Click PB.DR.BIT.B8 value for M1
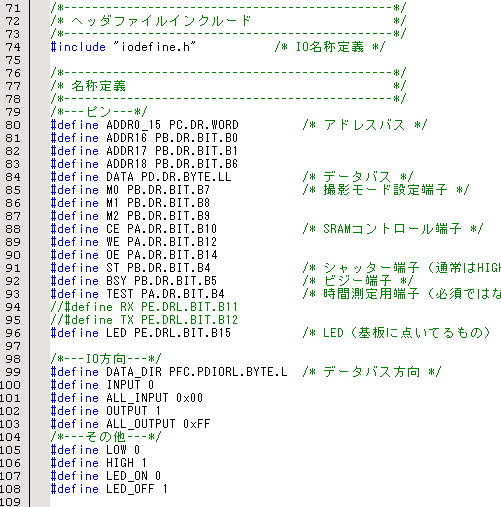 [168, 203]
